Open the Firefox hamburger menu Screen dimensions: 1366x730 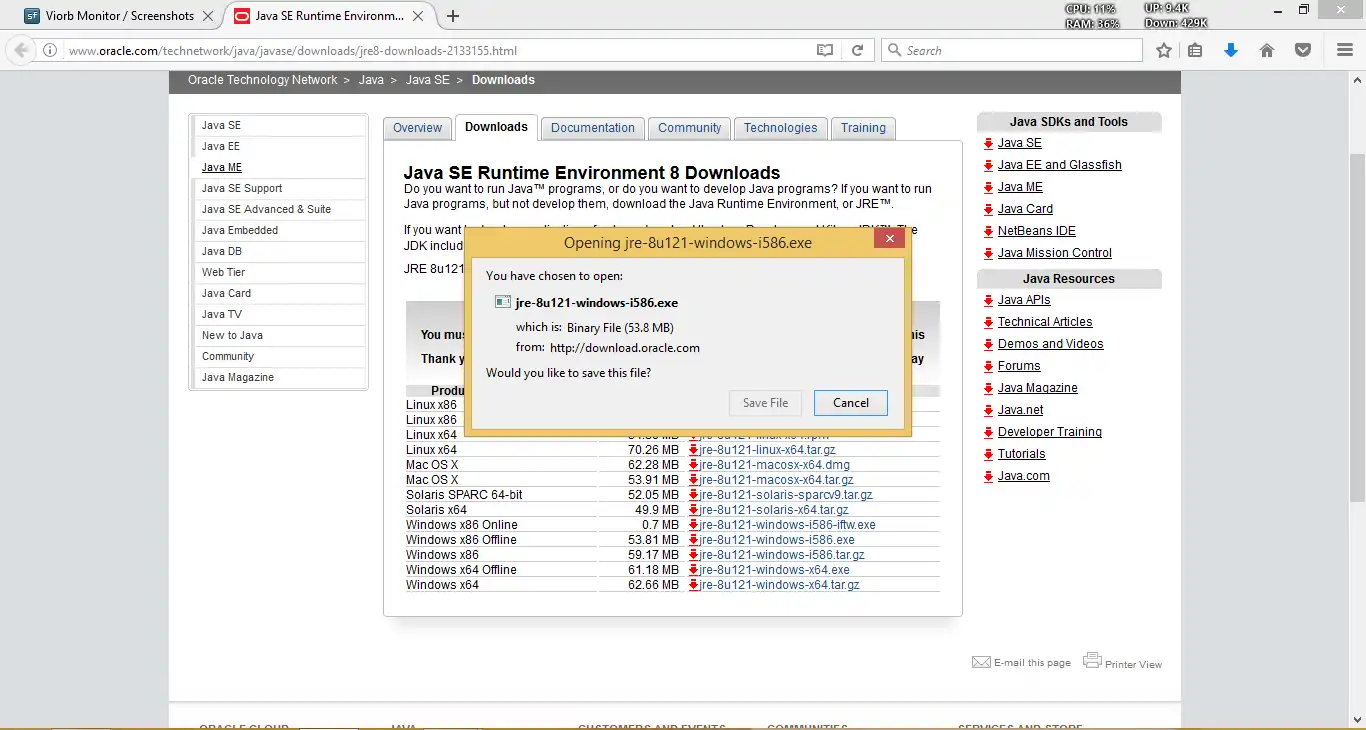pyautogui.click(x=1345, y=50)
